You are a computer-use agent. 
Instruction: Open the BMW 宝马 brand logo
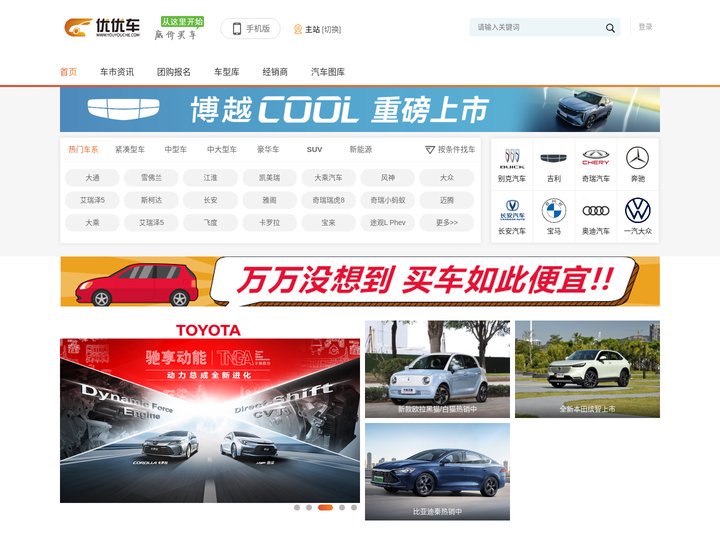[x=554, y=211]
